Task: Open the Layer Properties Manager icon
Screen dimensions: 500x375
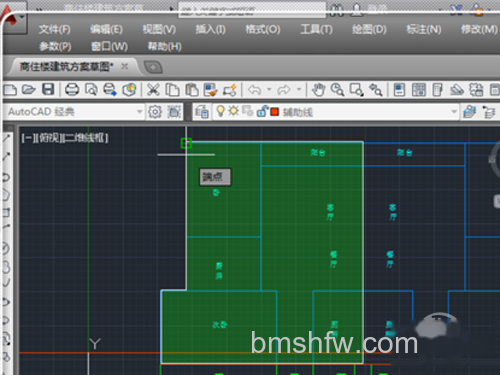Action: click(x=202, y=112)
